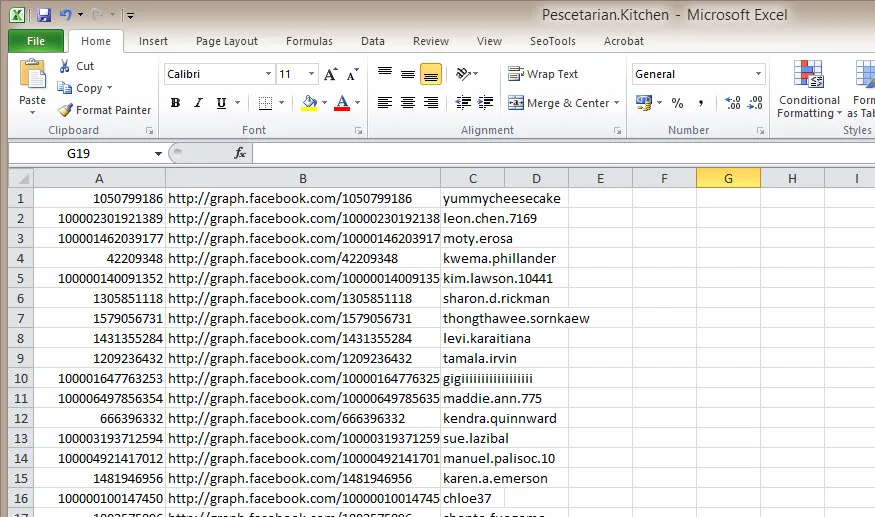Open the SeoTools tab
The width and height of the screenshot is (875, 517).
(552, 41)
